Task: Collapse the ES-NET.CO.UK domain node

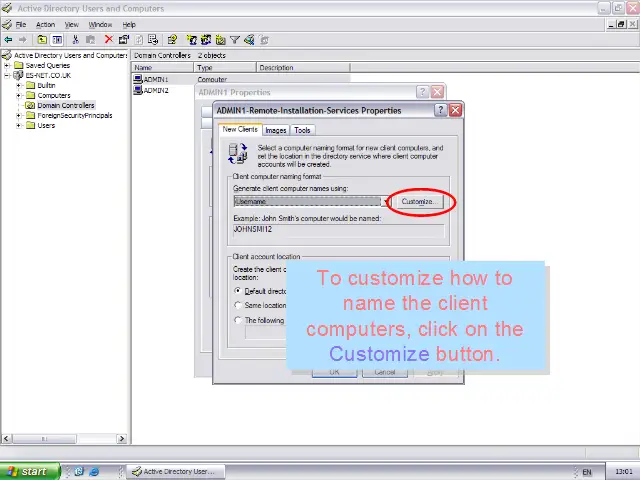Action: pos(7,75)
